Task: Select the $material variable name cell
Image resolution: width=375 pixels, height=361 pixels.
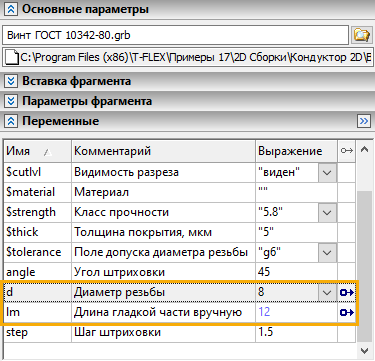Action: click(38, 192)
